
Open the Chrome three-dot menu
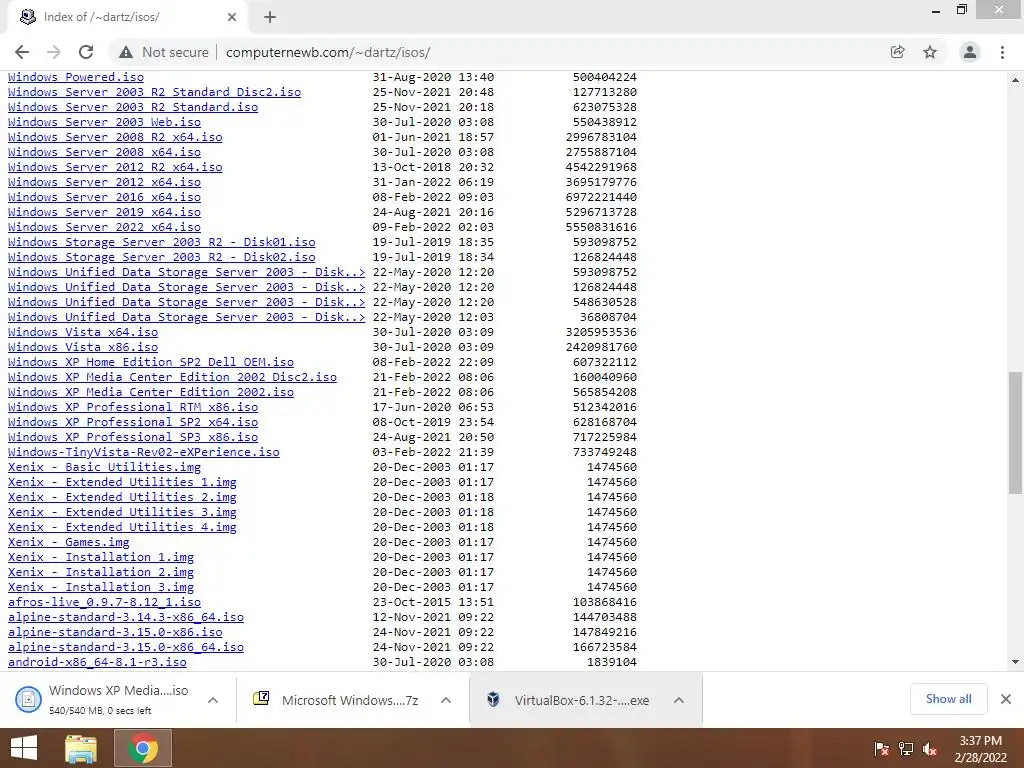1002,52
